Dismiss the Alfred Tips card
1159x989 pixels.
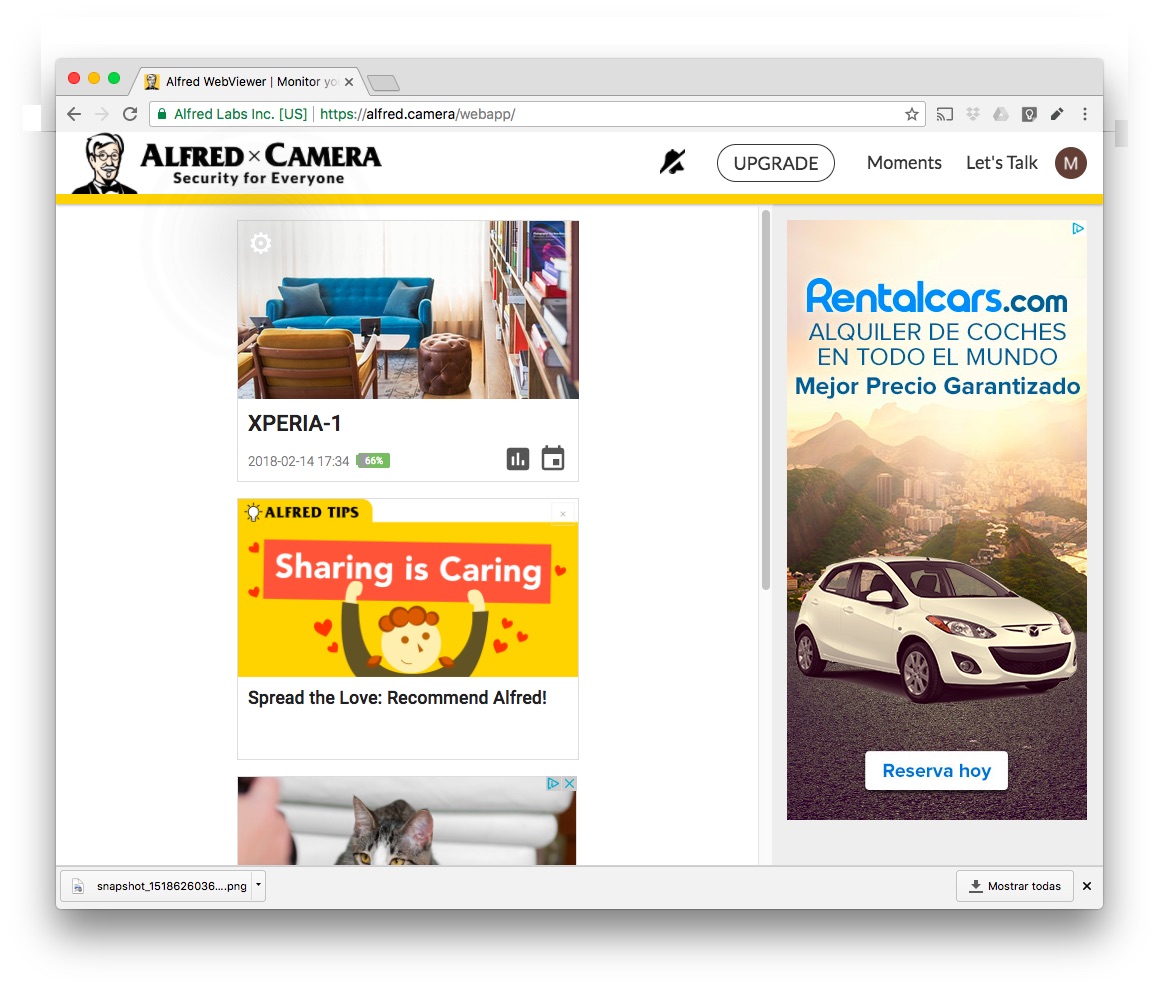[x=563, y=514]
